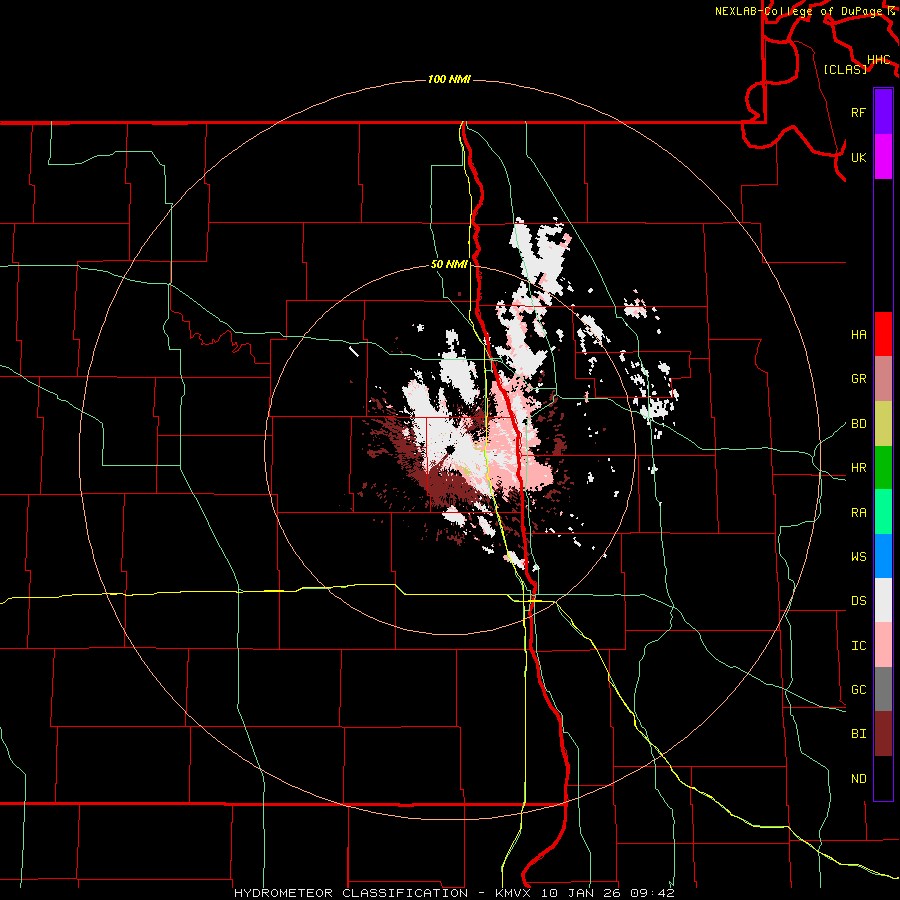
Task: Click the WS legend label
Action: [858, 557]
